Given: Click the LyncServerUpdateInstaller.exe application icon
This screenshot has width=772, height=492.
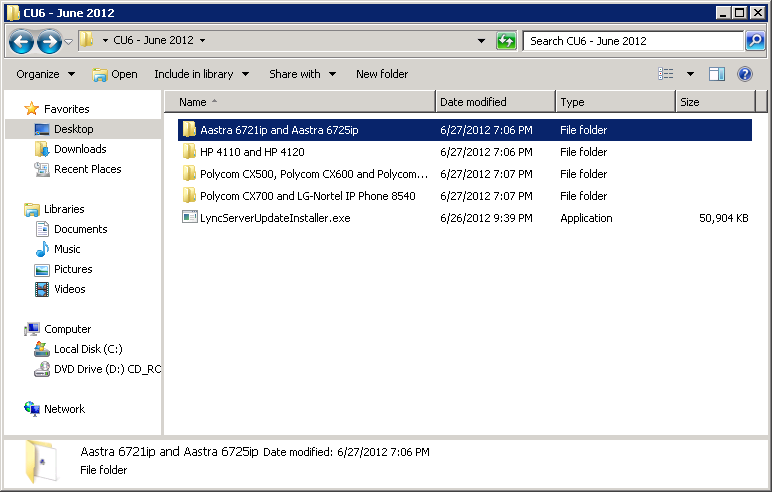Looking at the screenshot, I should (x=189, y=217).
